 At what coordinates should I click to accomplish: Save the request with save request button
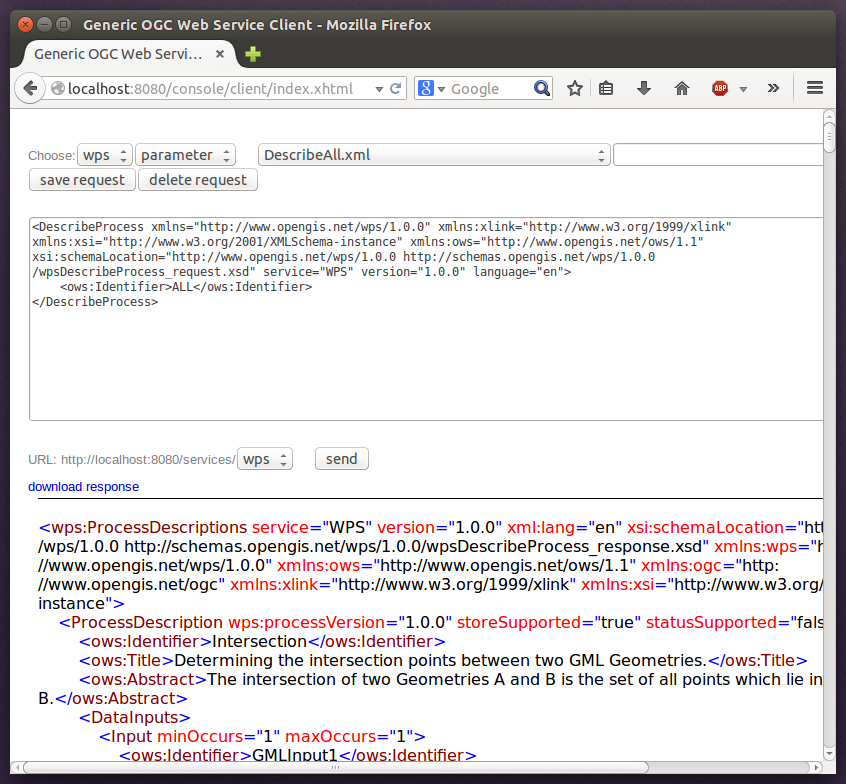[x=82, y=180]
